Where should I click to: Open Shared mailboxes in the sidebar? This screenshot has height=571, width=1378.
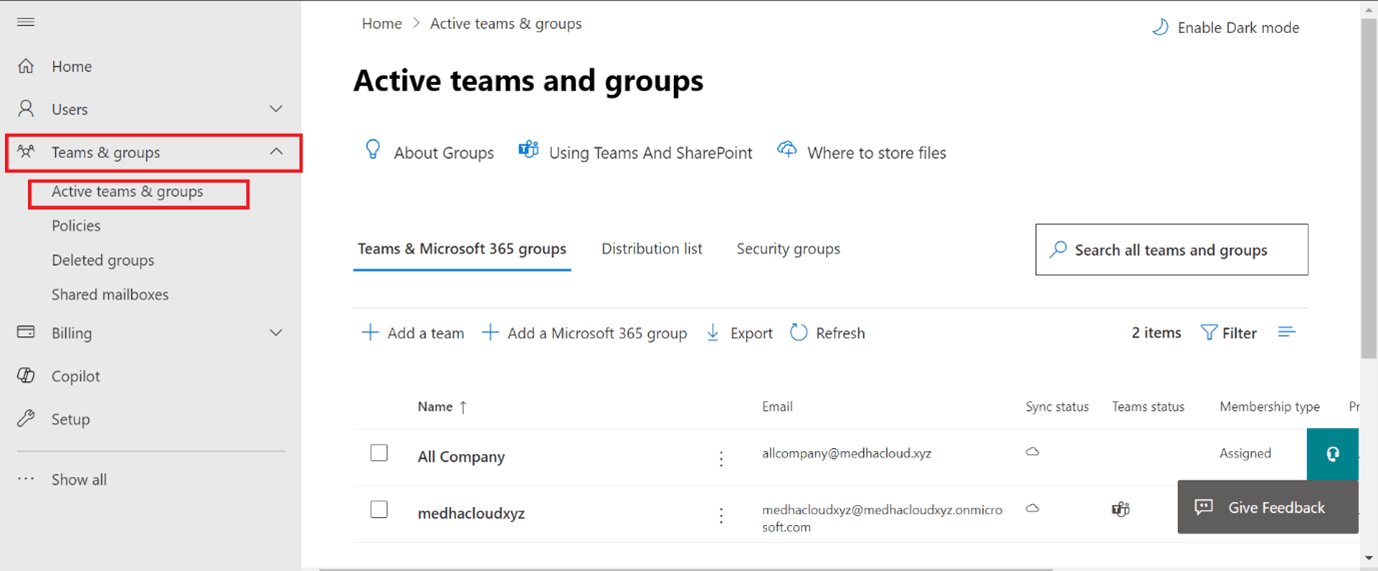[x=110, y=295]
